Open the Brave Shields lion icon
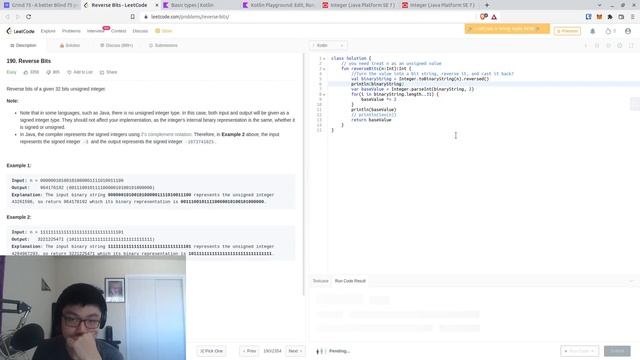Image resolution: width=640 pixels, height=360 pixels. tap(483, 17)
